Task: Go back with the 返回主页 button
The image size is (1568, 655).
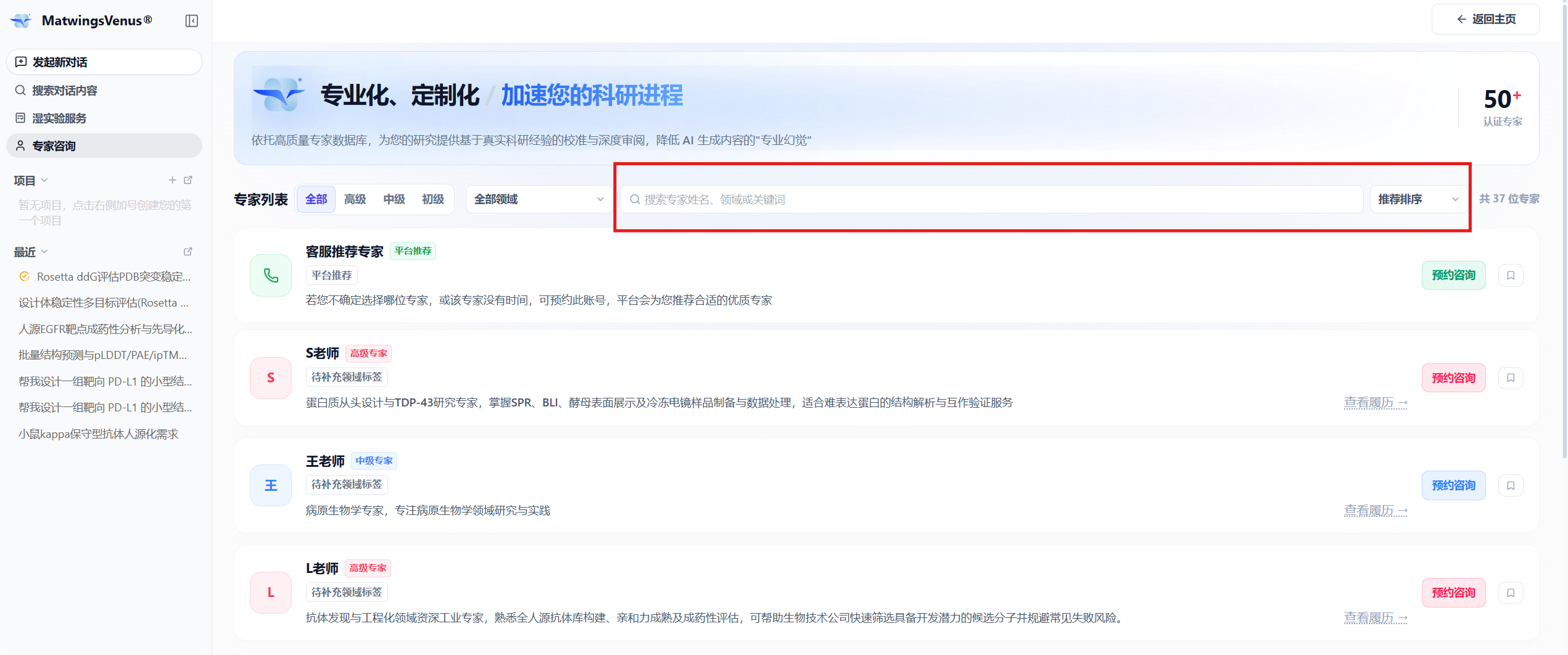Action: 1485,19
